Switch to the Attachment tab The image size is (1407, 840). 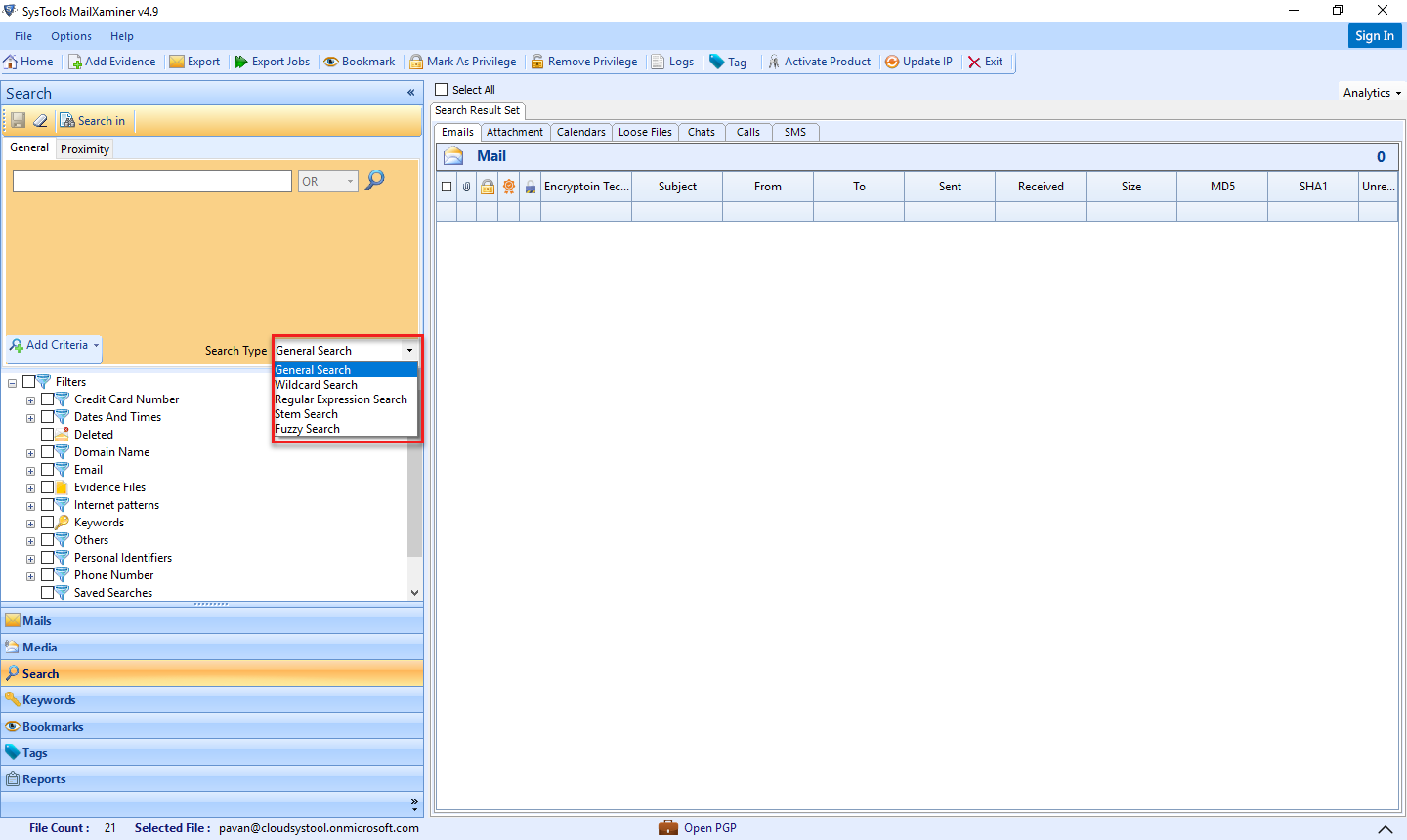tap(515, 132)
